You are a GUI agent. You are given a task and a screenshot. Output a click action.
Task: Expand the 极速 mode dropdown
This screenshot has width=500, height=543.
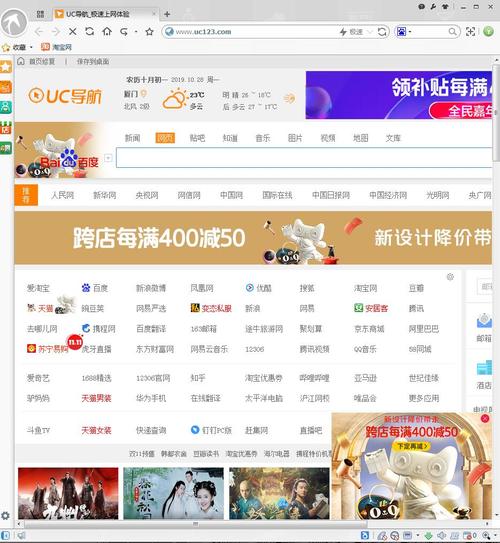click(x=369, y=32)
